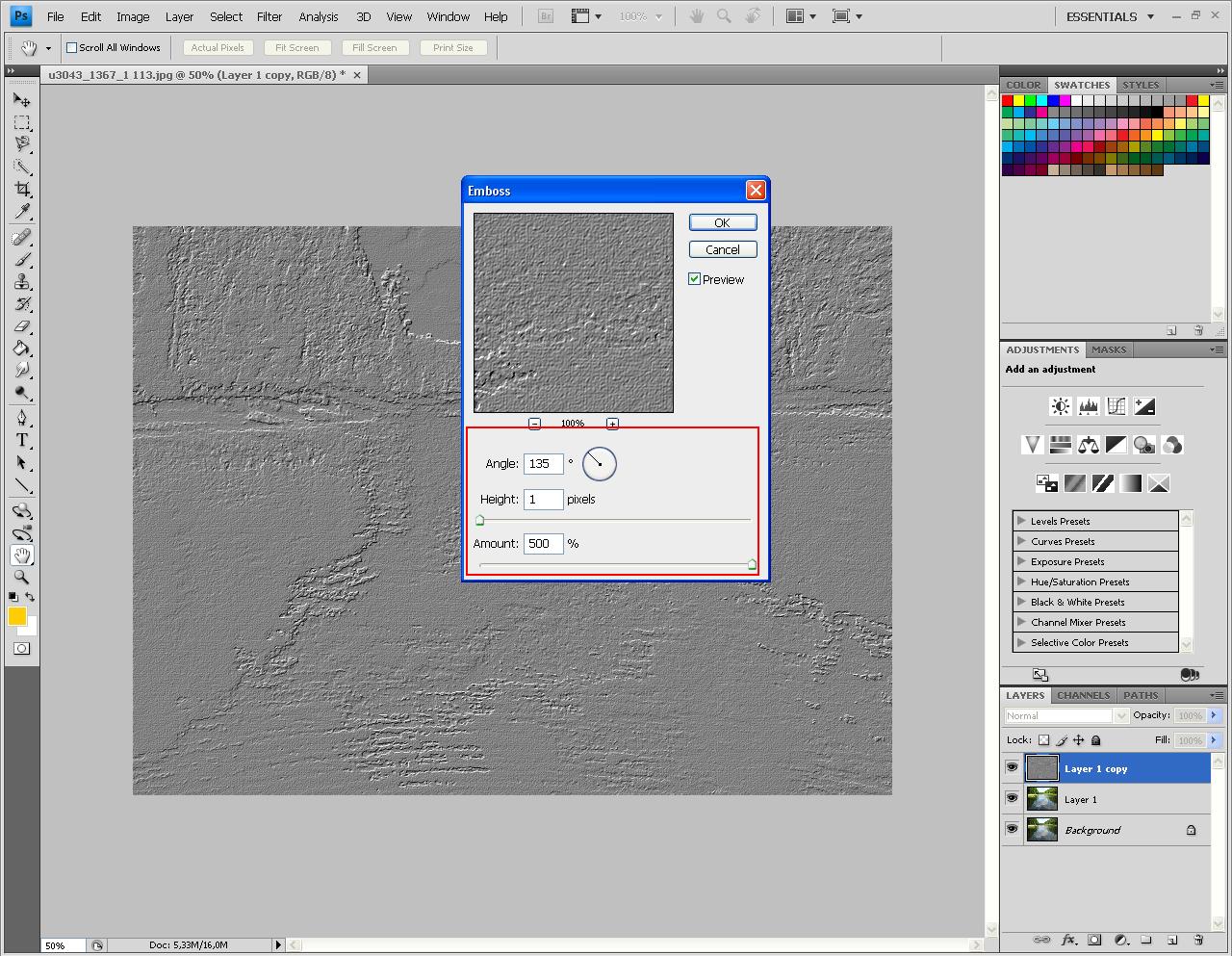Viewport: 1232px width, 956px height.
Task: Expand the Levels Presets list
Action: point(1021,521)
